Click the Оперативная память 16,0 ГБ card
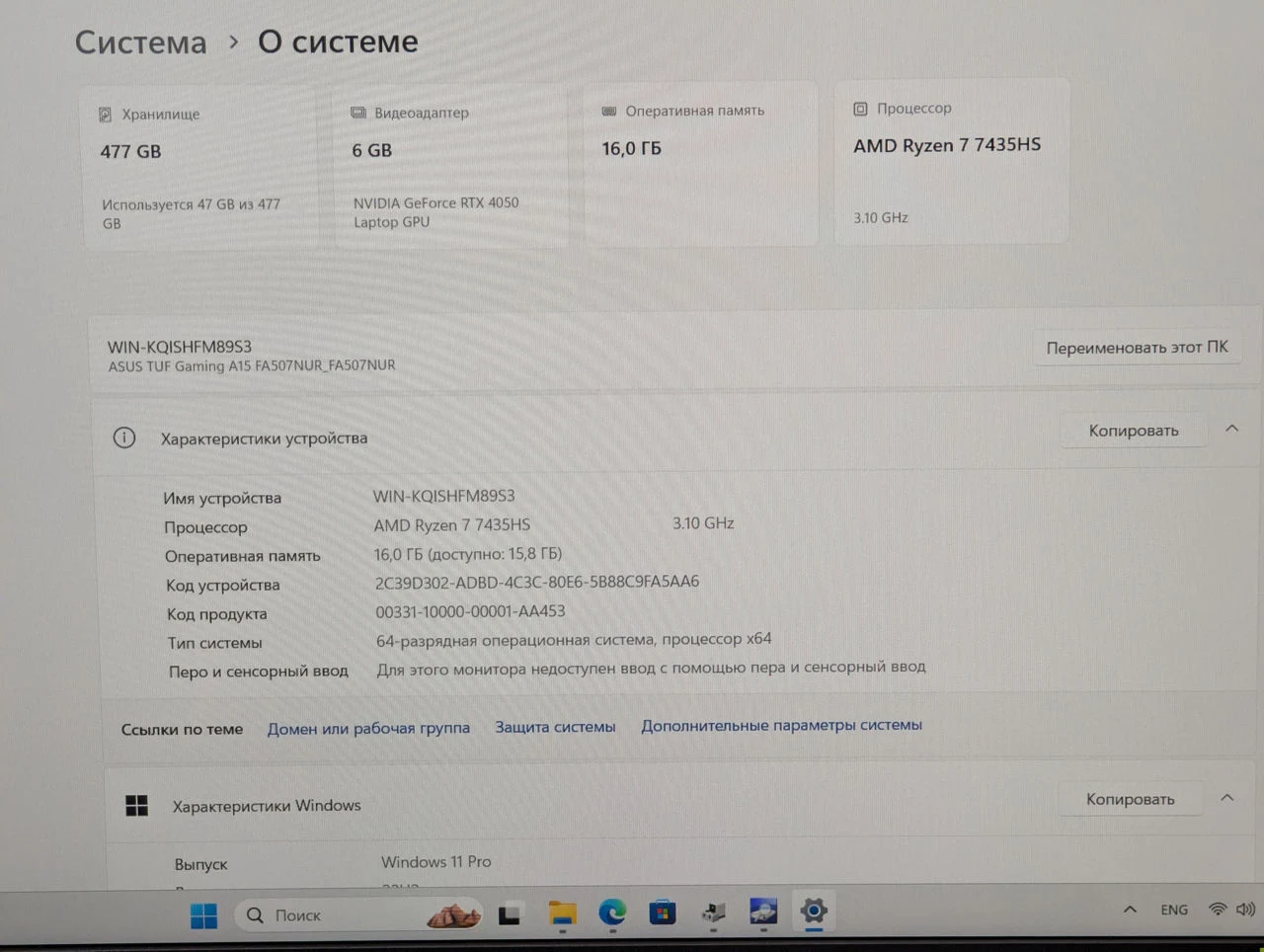The height and width of the screenshot is (952, 1264). pyautogui.click(x=701, y=164)
